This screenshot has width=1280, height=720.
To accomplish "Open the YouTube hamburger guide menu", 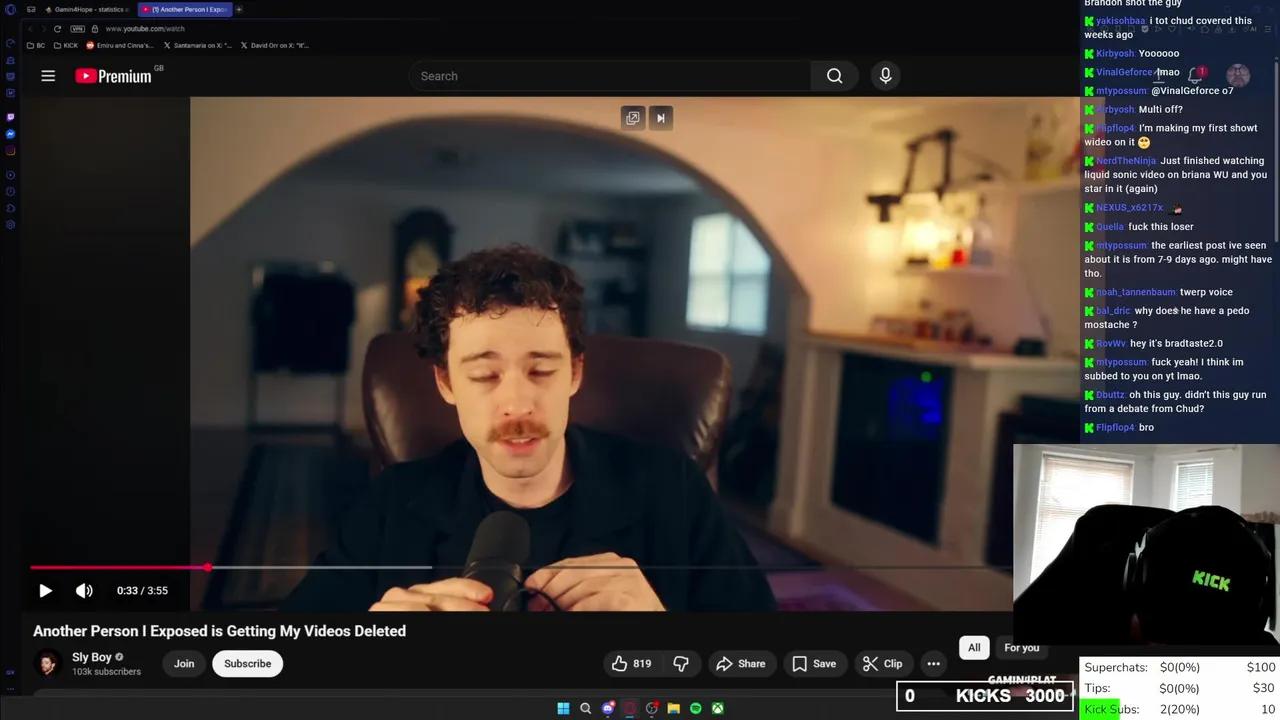I will click(48, 76).
